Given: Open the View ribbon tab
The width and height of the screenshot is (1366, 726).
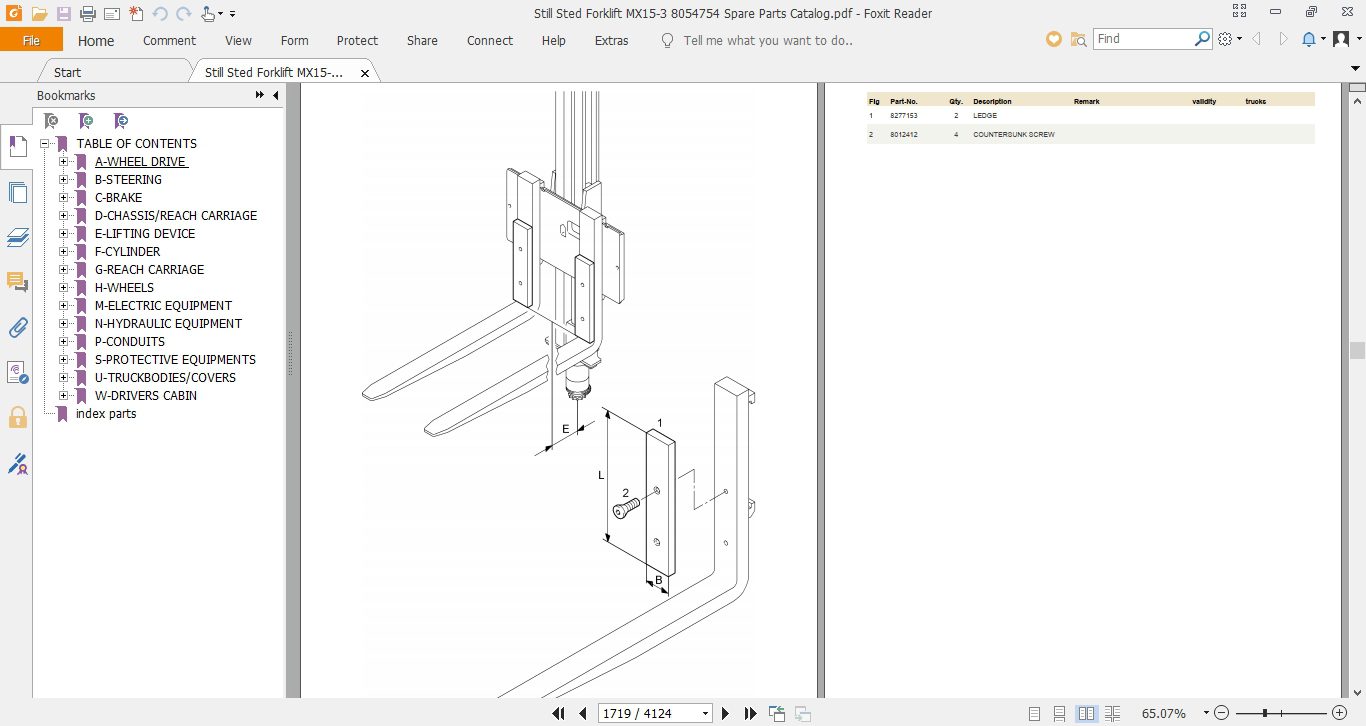Looking at the screenshot, I should coord(238,41).
